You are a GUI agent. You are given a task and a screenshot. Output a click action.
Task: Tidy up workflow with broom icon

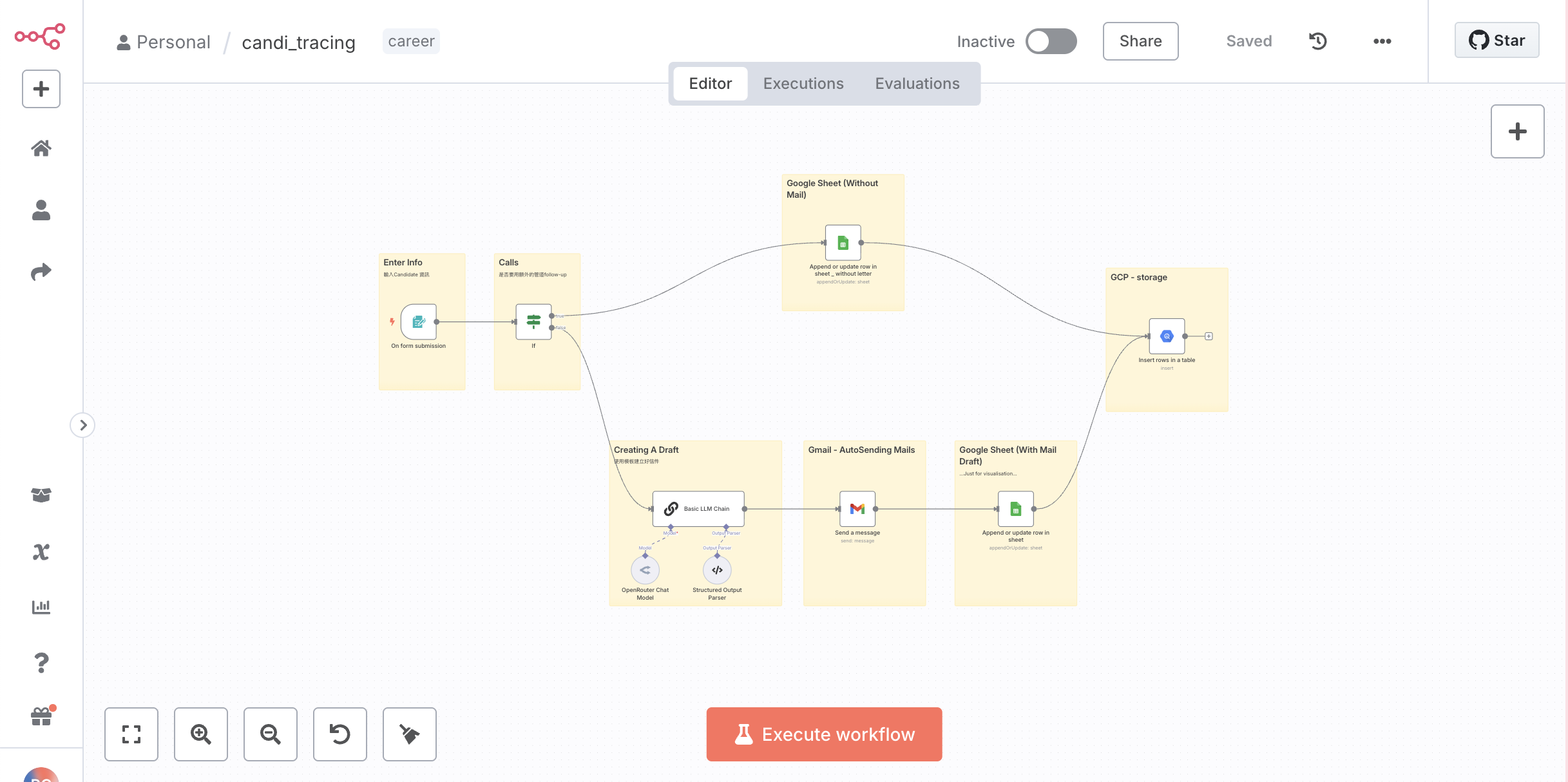410,734
